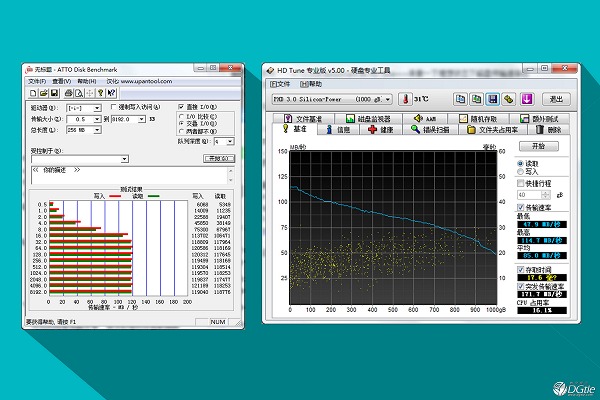The image size is (600, 400).
Task: Click the 85.0 MB/秒 average value
Action: (542, 255)
